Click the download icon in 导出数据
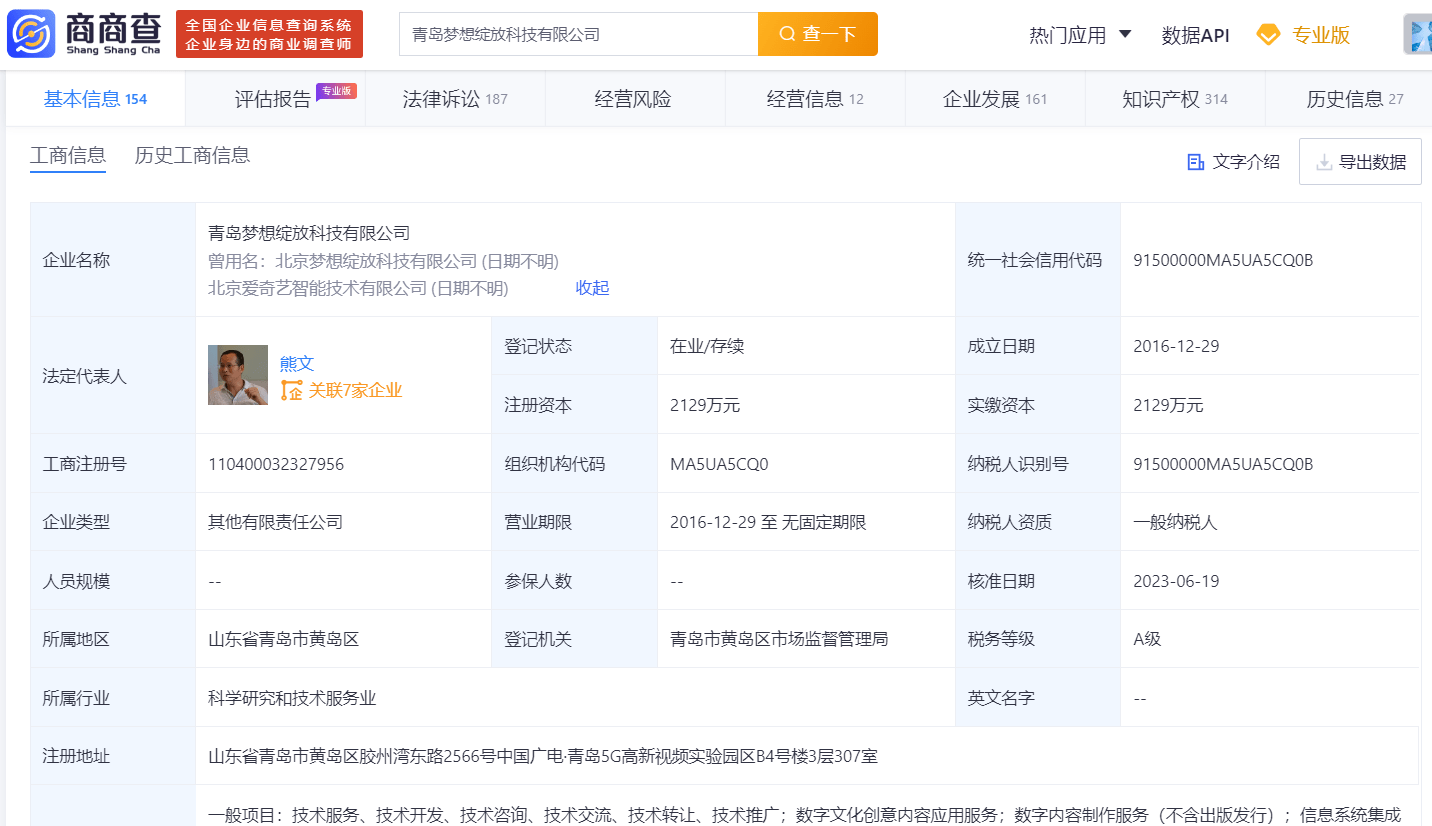 pos(1324,162)
